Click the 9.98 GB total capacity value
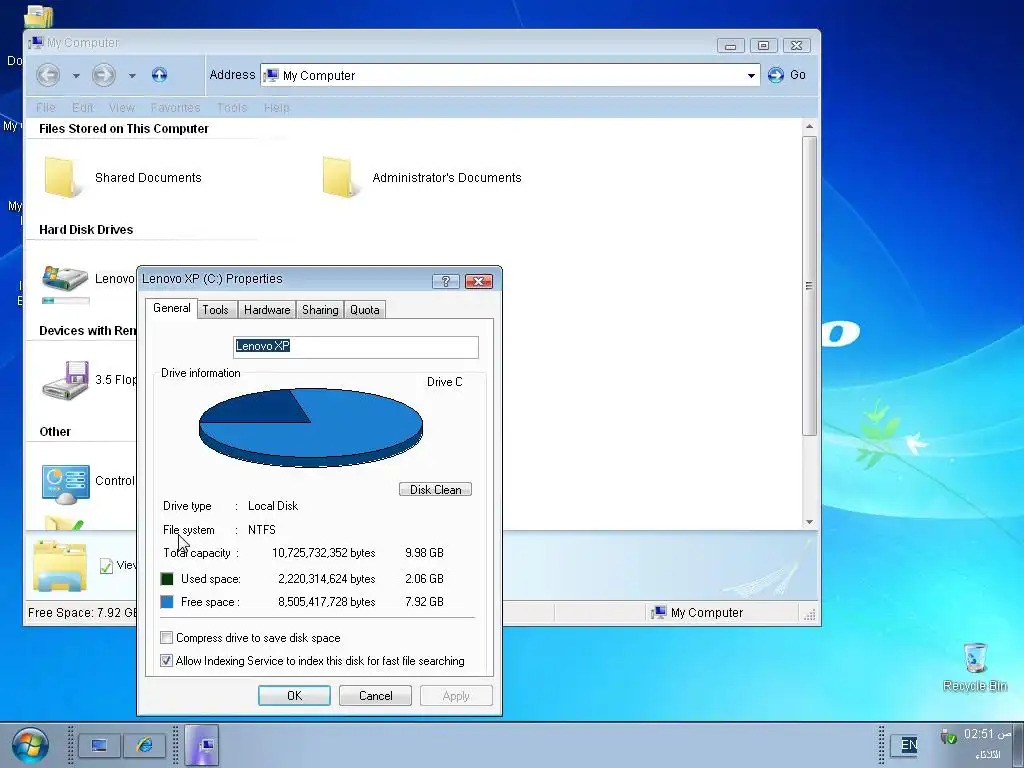 pos(424,553)
